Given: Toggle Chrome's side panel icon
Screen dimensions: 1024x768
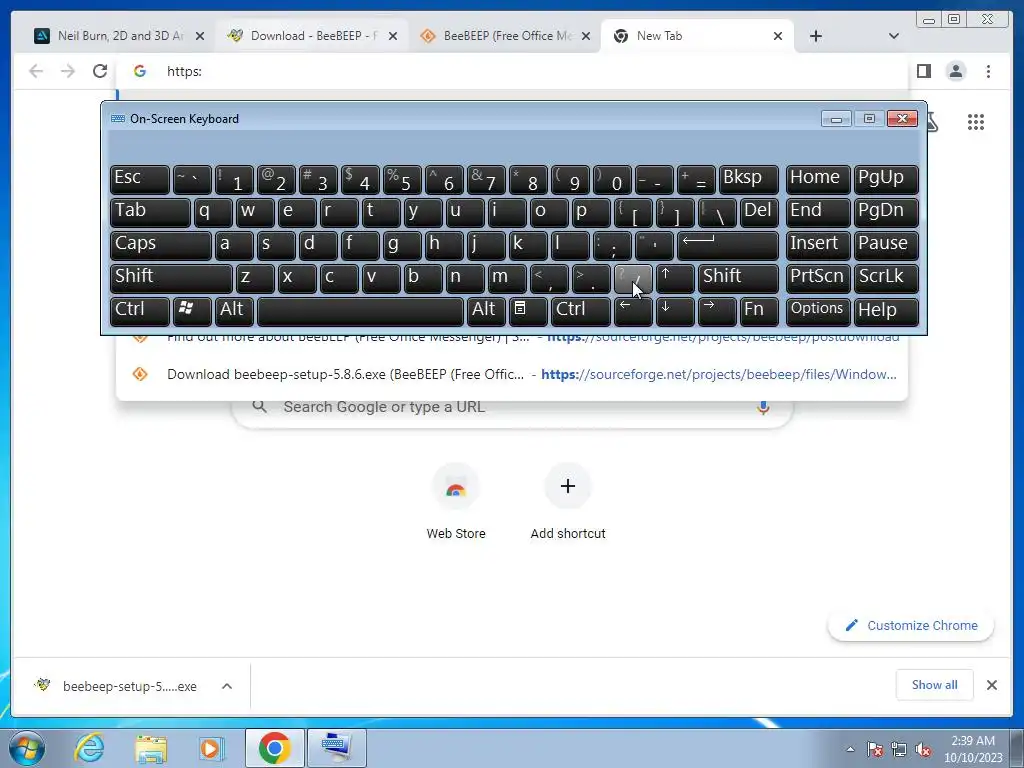Looking at the screenshot, I should [x=923, y=71].
